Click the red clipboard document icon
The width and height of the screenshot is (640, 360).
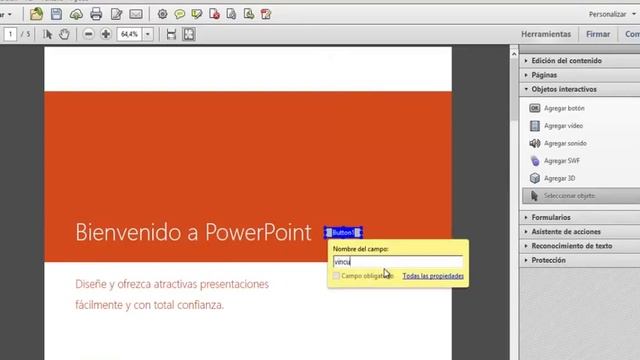(266, 14)
